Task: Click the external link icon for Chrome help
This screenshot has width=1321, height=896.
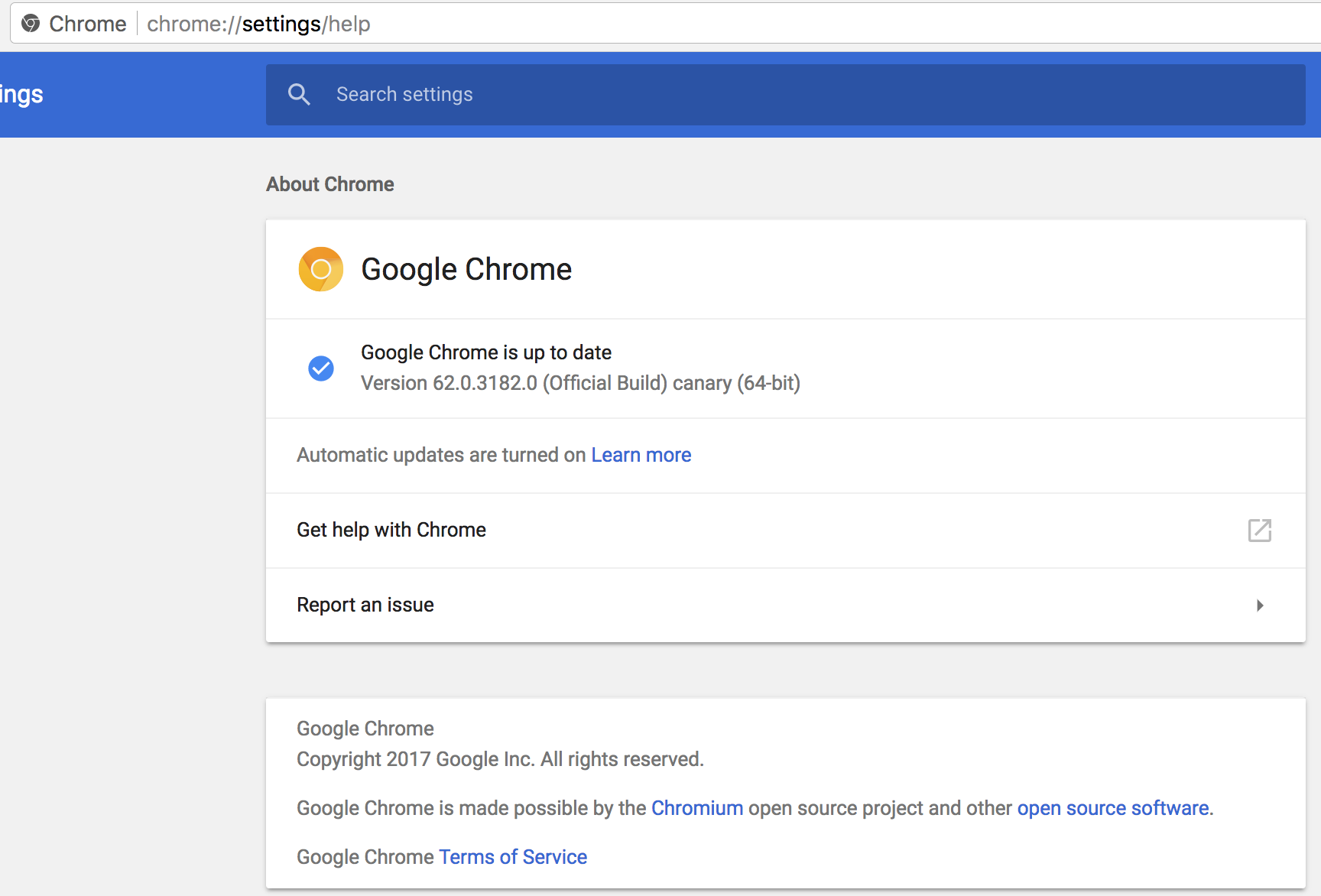Action: 1260,531
